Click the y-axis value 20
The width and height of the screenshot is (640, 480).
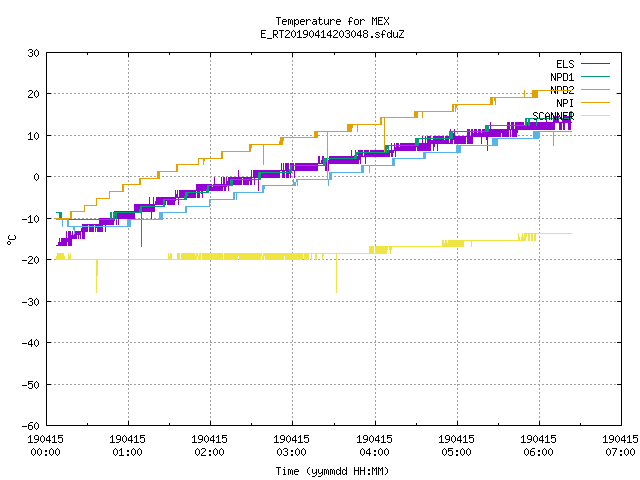pos(33,94)
